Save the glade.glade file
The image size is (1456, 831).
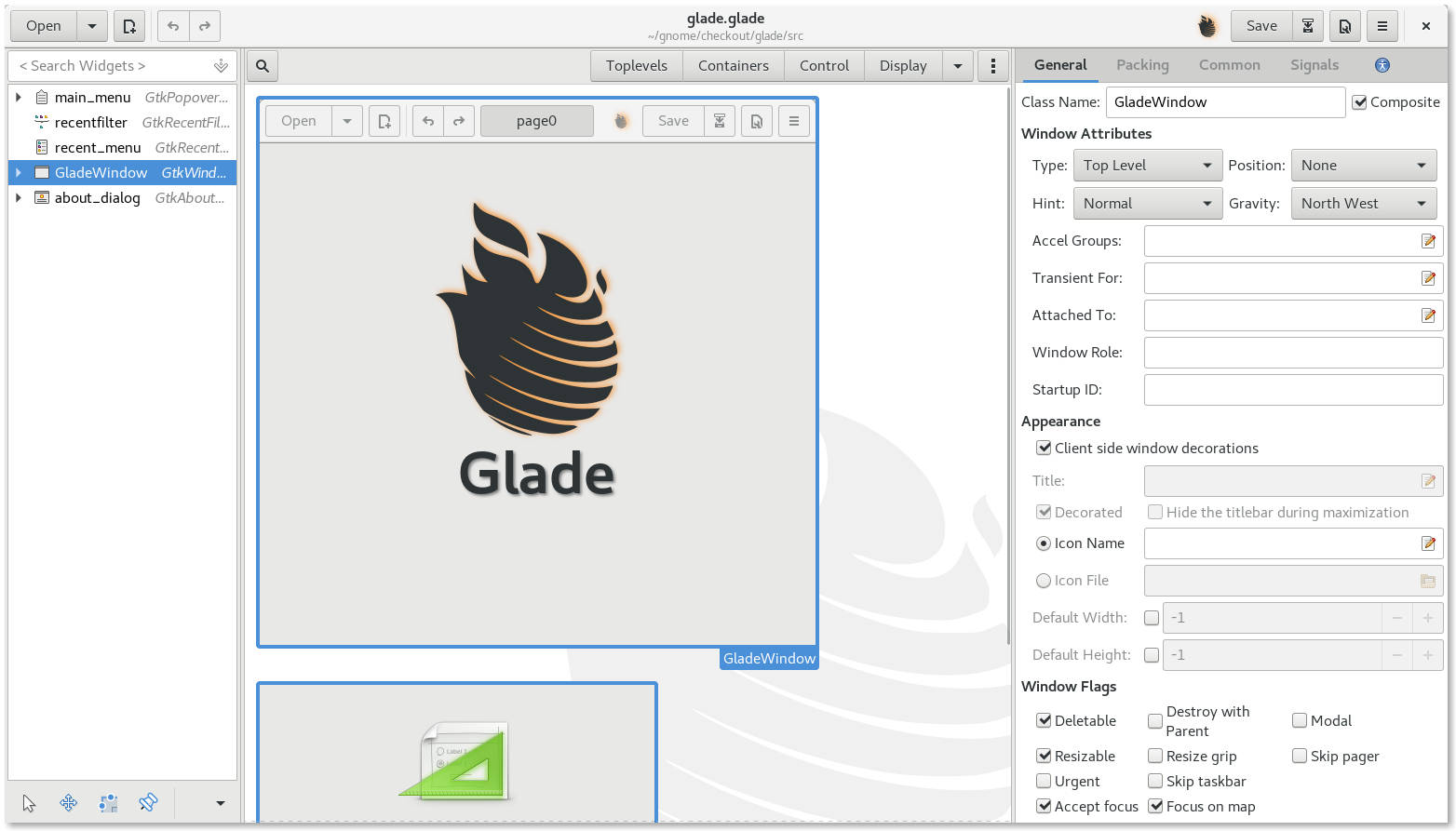click(x=1261, y=25)
